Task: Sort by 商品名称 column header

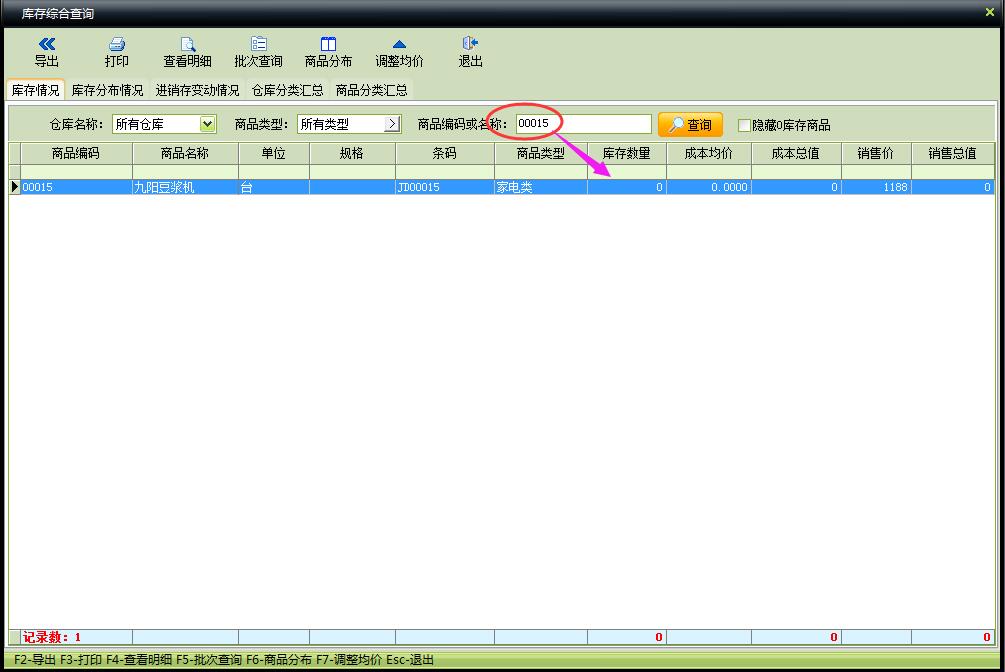Action: click(185, 153)
